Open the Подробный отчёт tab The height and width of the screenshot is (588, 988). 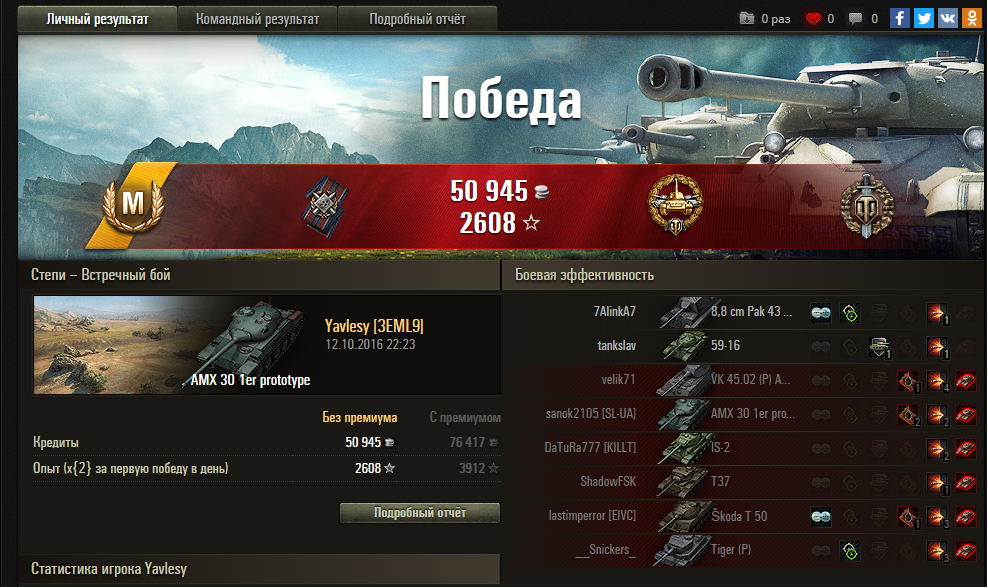tap(417, 19)
